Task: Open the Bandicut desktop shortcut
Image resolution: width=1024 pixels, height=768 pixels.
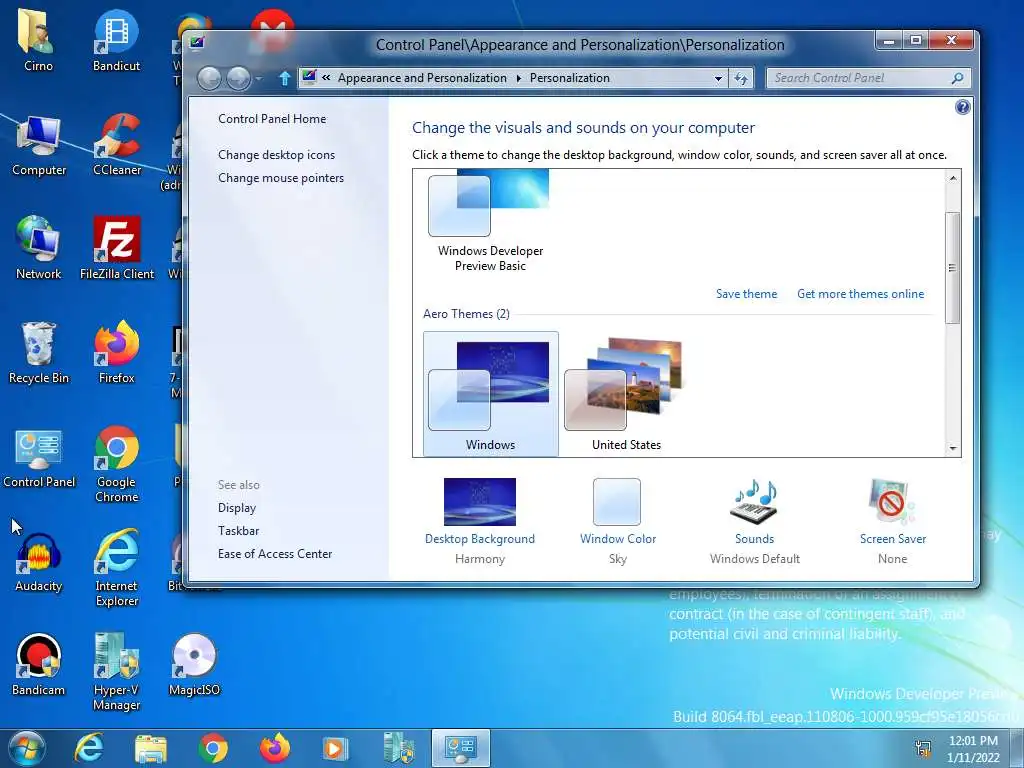Action: coord(116,40)
